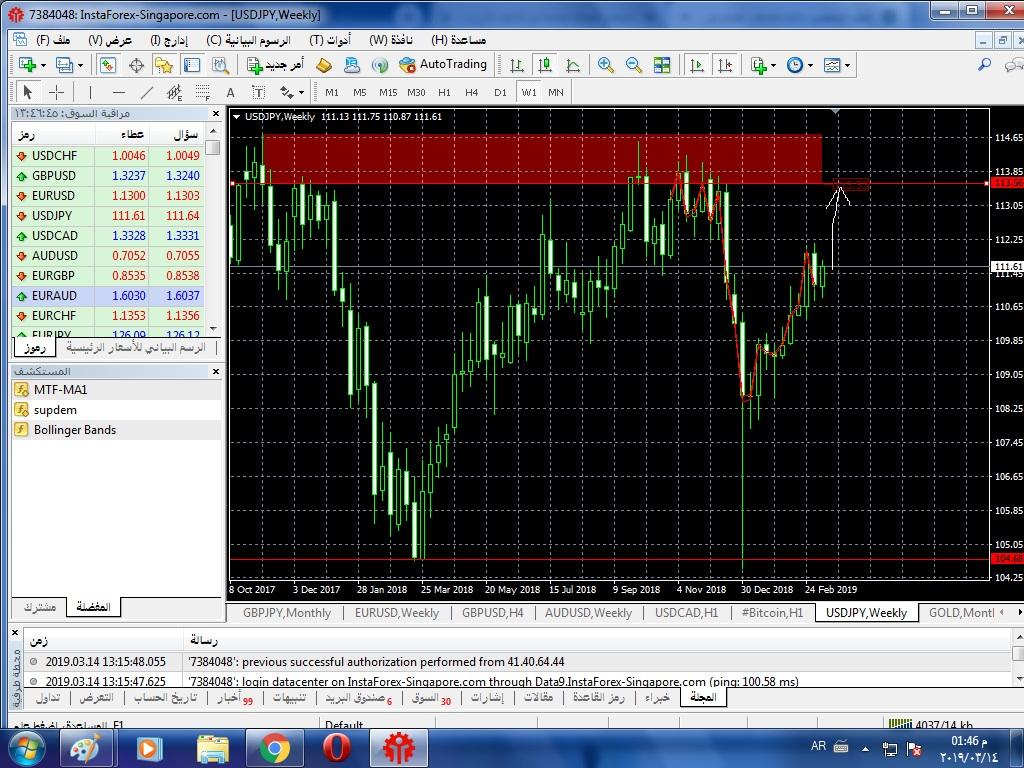Screen dimensions: 1024x768
Task: Select the USDJPY row in Market Watch
Action: (x=108, y=216)
